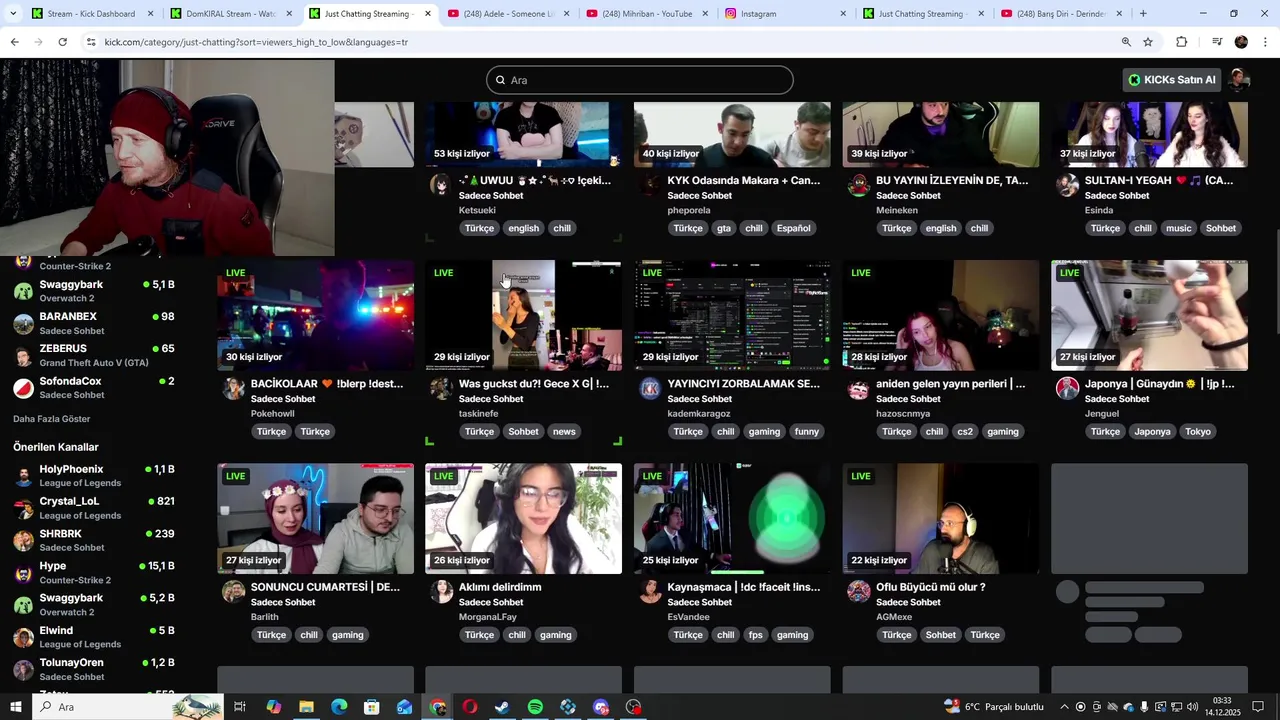This screenshot has height=720, width=1280.
Task: Open ZEBERUS channel in sidebar
Action: (94, 355)
